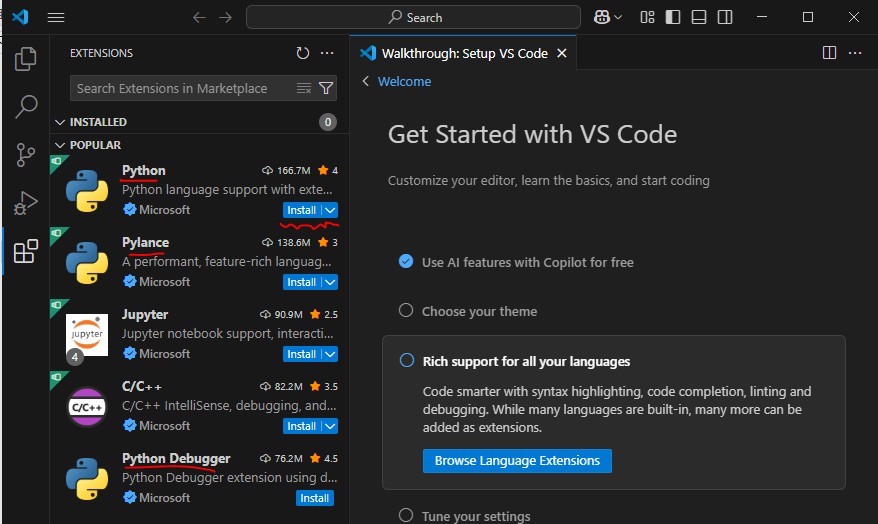Install the C/C++ extension
878x524 pixels.
(302, 426)
